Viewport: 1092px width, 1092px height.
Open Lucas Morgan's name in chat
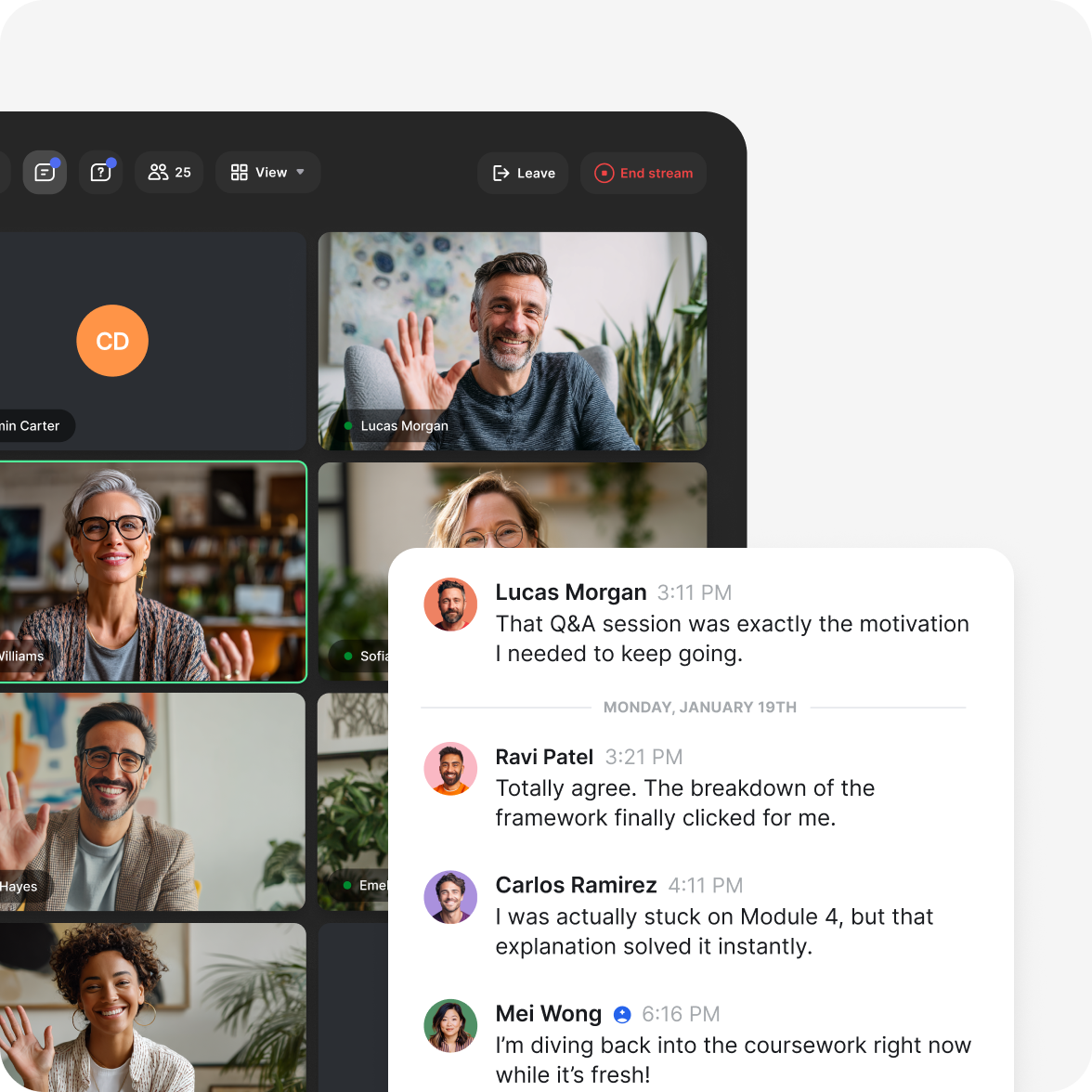click(x=571, y=592)
